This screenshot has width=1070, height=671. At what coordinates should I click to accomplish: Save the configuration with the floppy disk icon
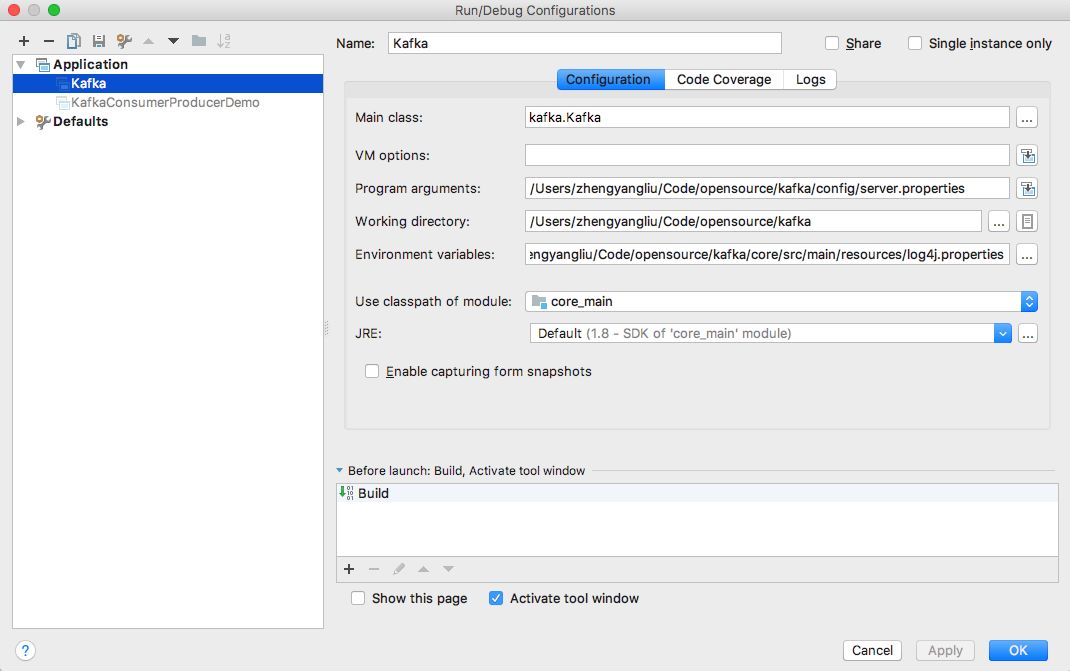[x=99, y=42]
